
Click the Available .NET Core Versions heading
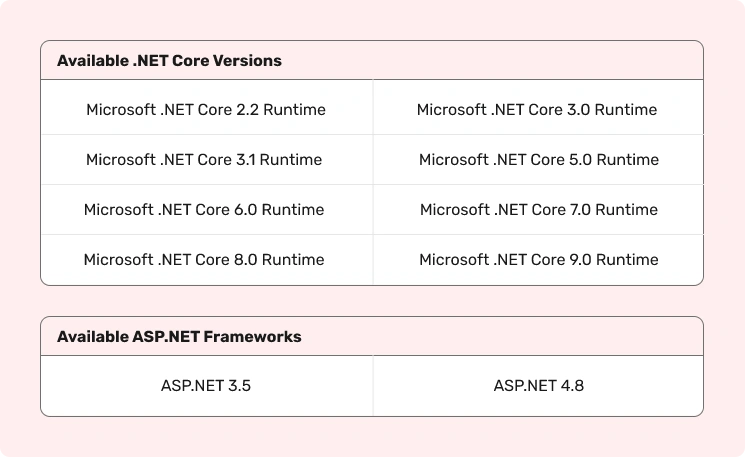[x=169, y=61]
